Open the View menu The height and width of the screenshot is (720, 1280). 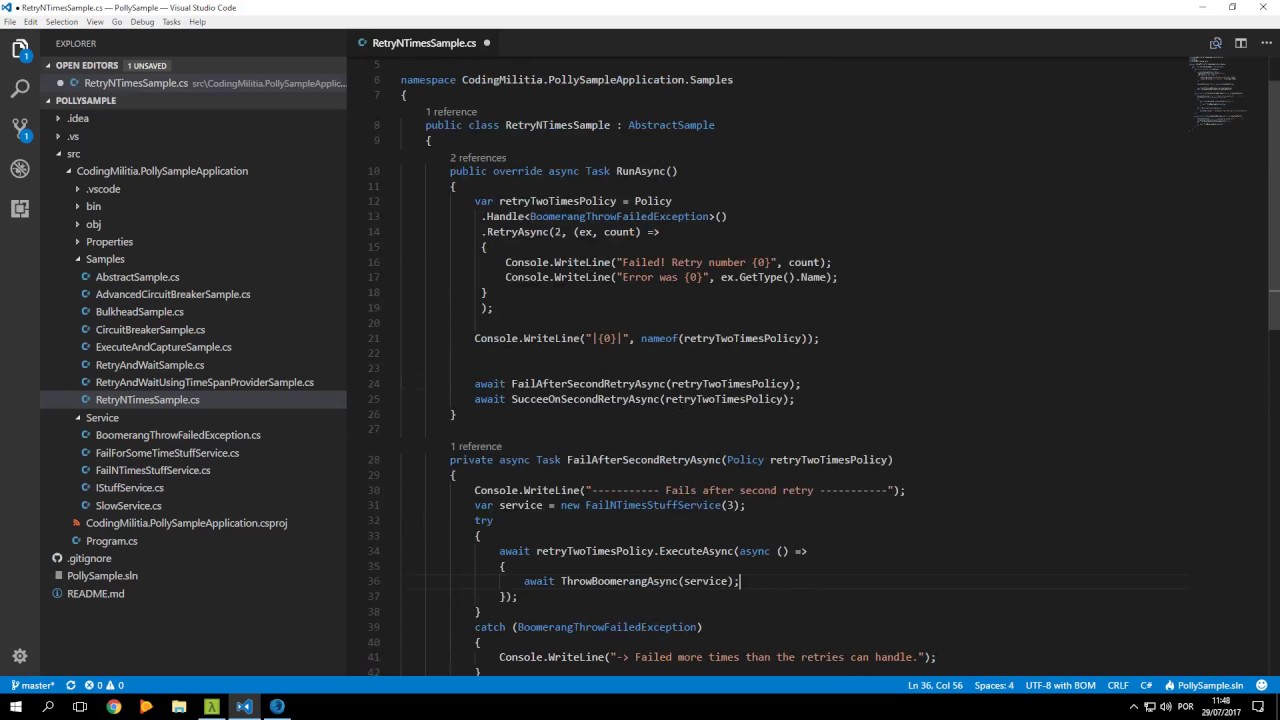(x=95, y=22)
